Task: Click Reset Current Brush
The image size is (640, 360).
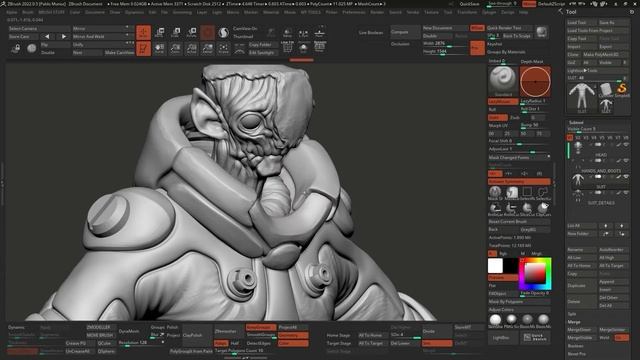Action: click(519, 222)
